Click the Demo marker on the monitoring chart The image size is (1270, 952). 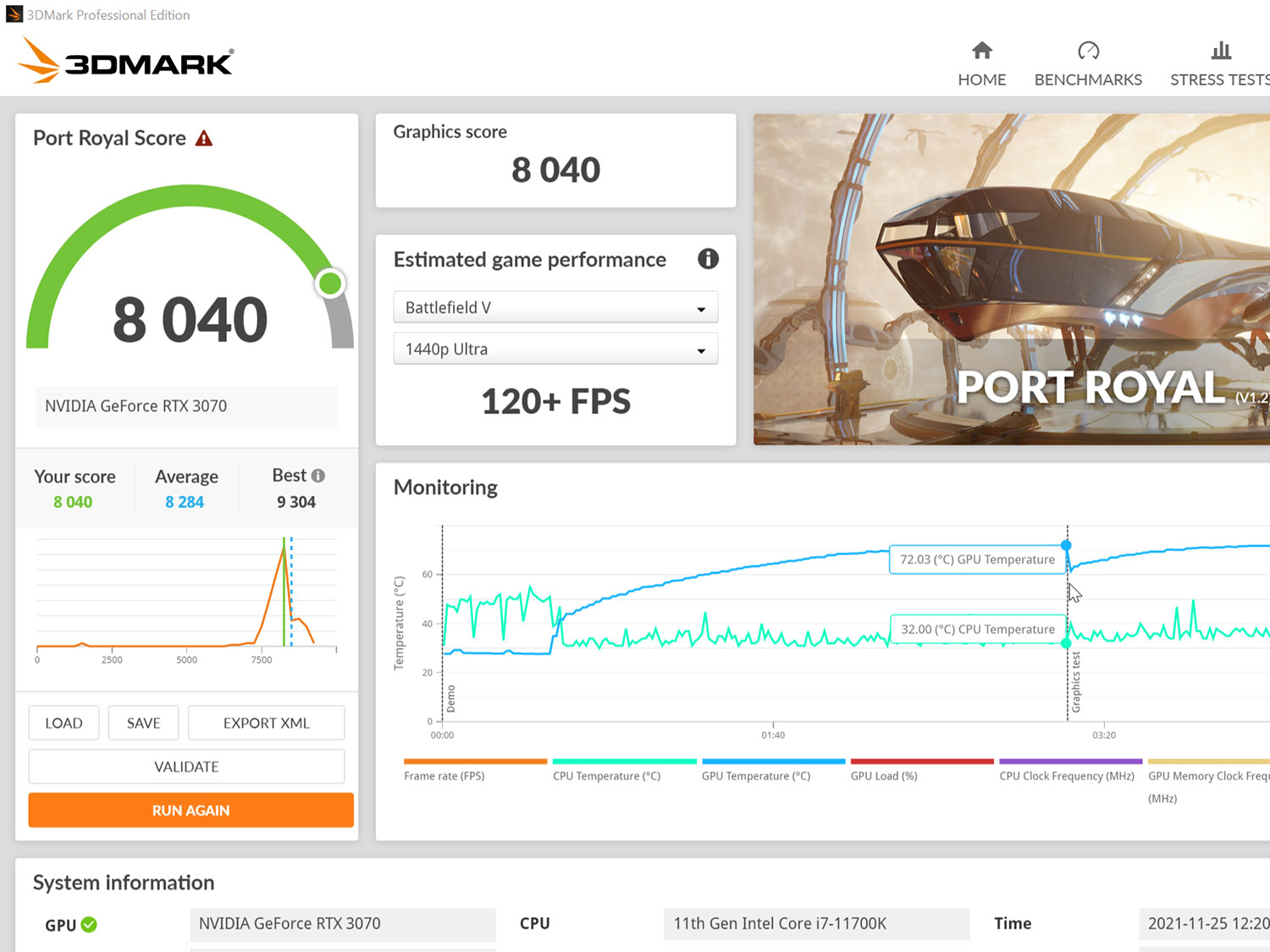pyautogui.click(x=450, y=698)
